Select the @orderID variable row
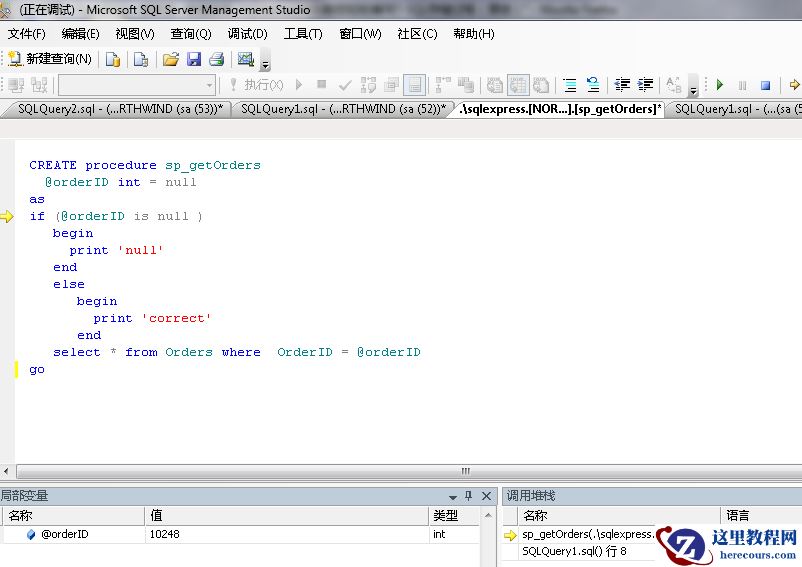The width and height of the screenshot is (802, 567). (240, 534)
